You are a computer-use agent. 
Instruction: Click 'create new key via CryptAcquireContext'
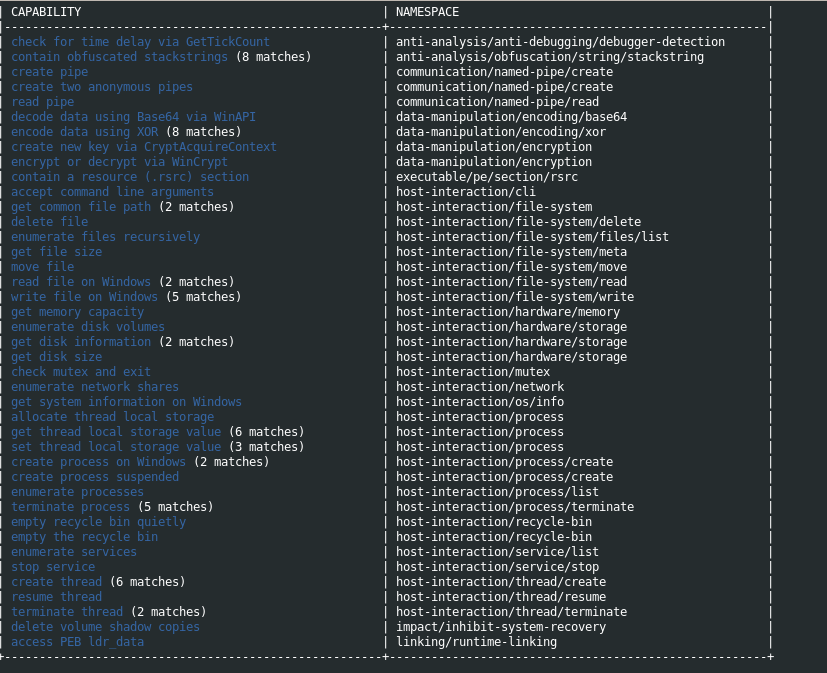[144, 147]
